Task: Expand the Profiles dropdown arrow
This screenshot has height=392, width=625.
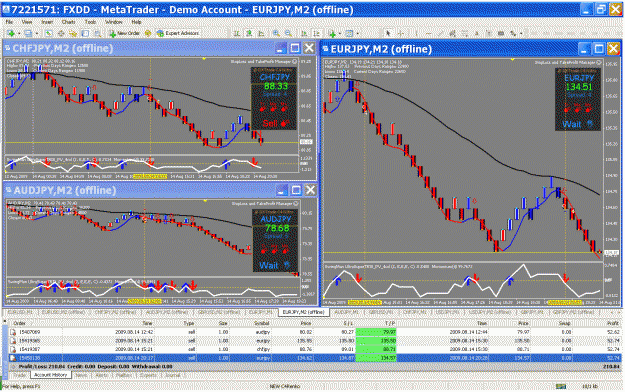Action: point(37,33)
